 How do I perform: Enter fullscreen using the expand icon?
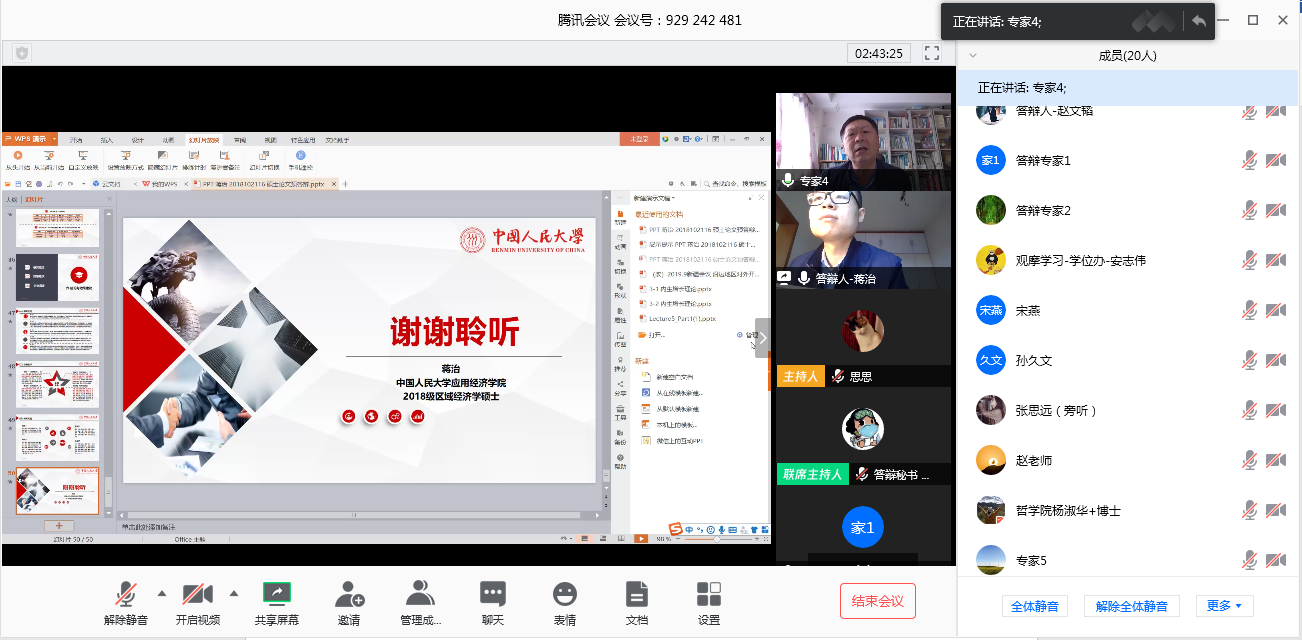coord(932,53)
